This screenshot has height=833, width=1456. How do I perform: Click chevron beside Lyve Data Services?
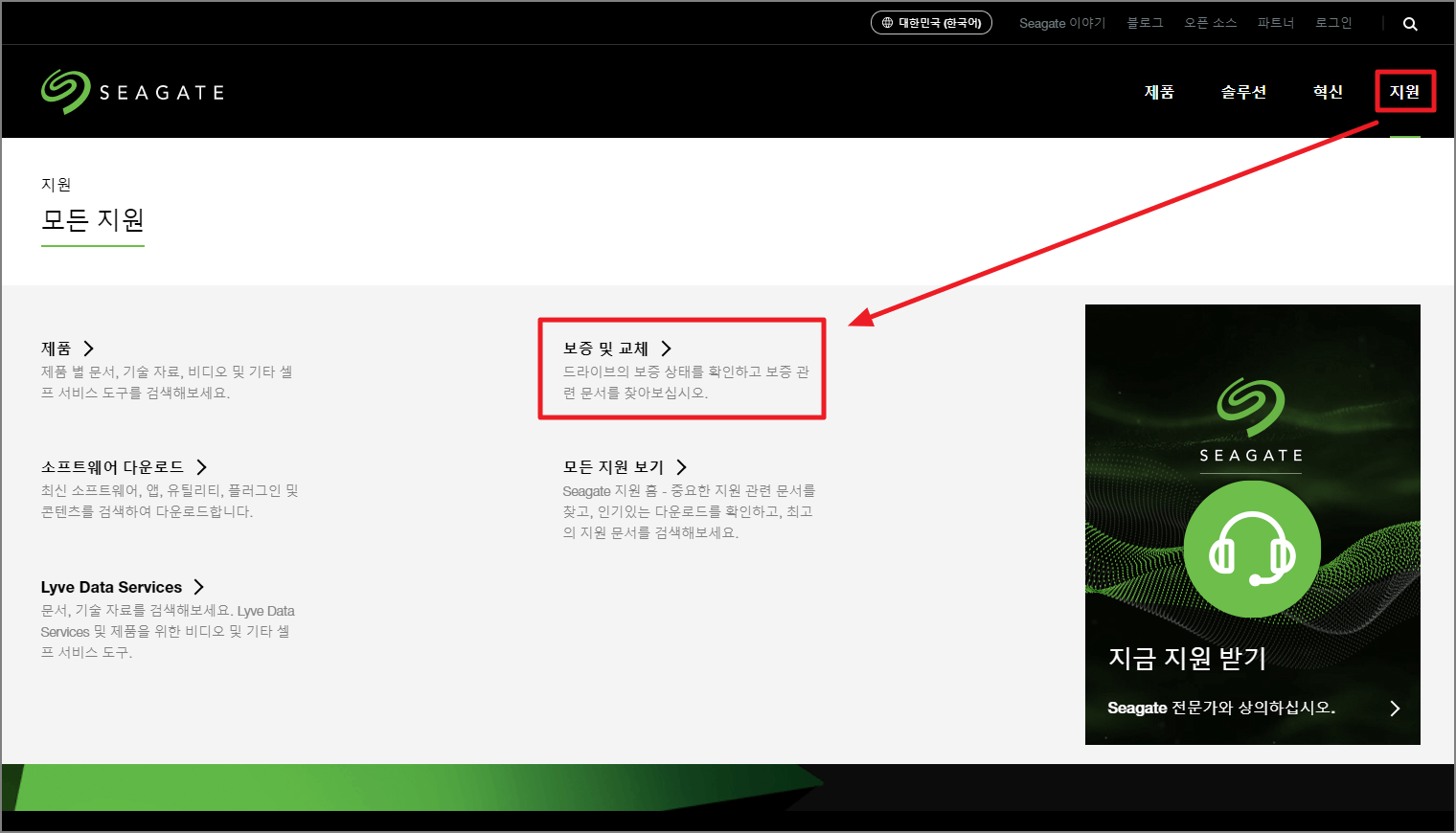click(x=199, y=587)
